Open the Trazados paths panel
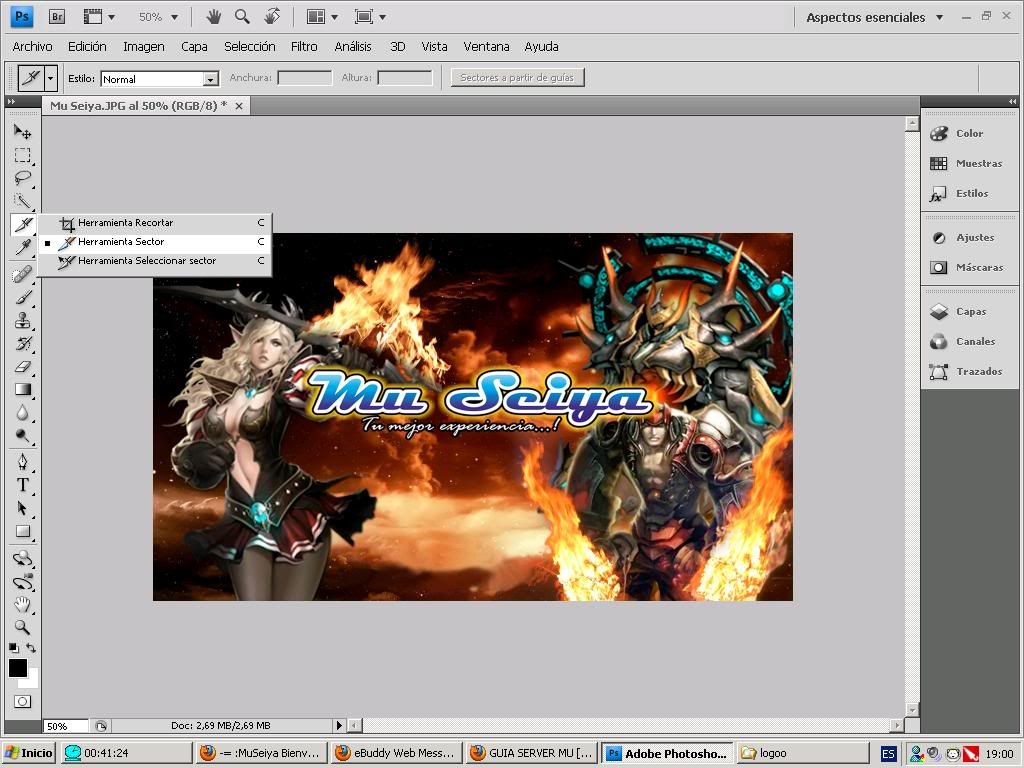1024x768 pixels. click(970, 372)
